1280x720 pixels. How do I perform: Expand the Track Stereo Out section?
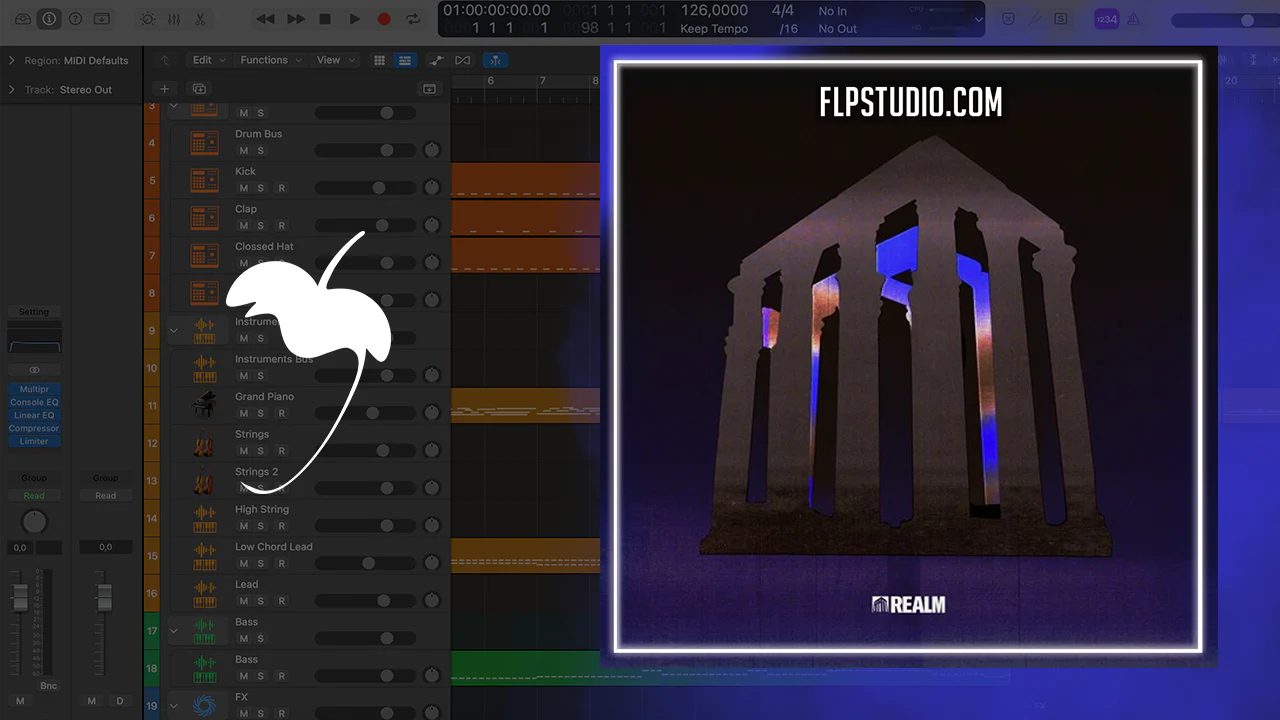pos(12,90)
